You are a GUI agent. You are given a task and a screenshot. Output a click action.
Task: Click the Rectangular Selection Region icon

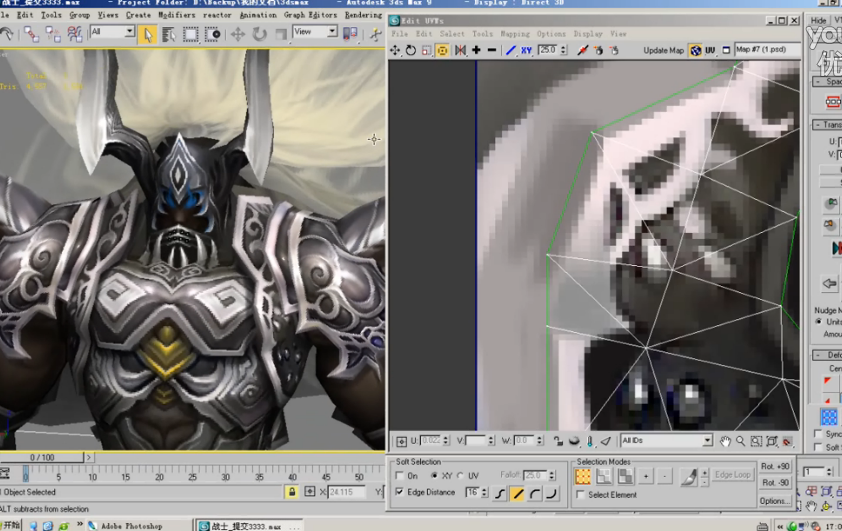190,34
